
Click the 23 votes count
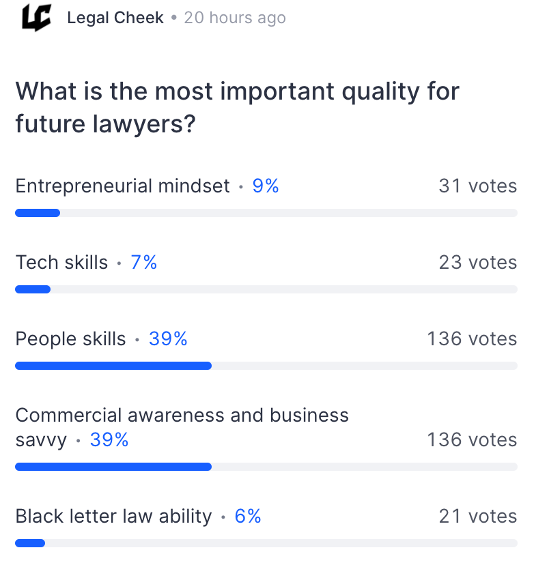[x=478, y=262]
